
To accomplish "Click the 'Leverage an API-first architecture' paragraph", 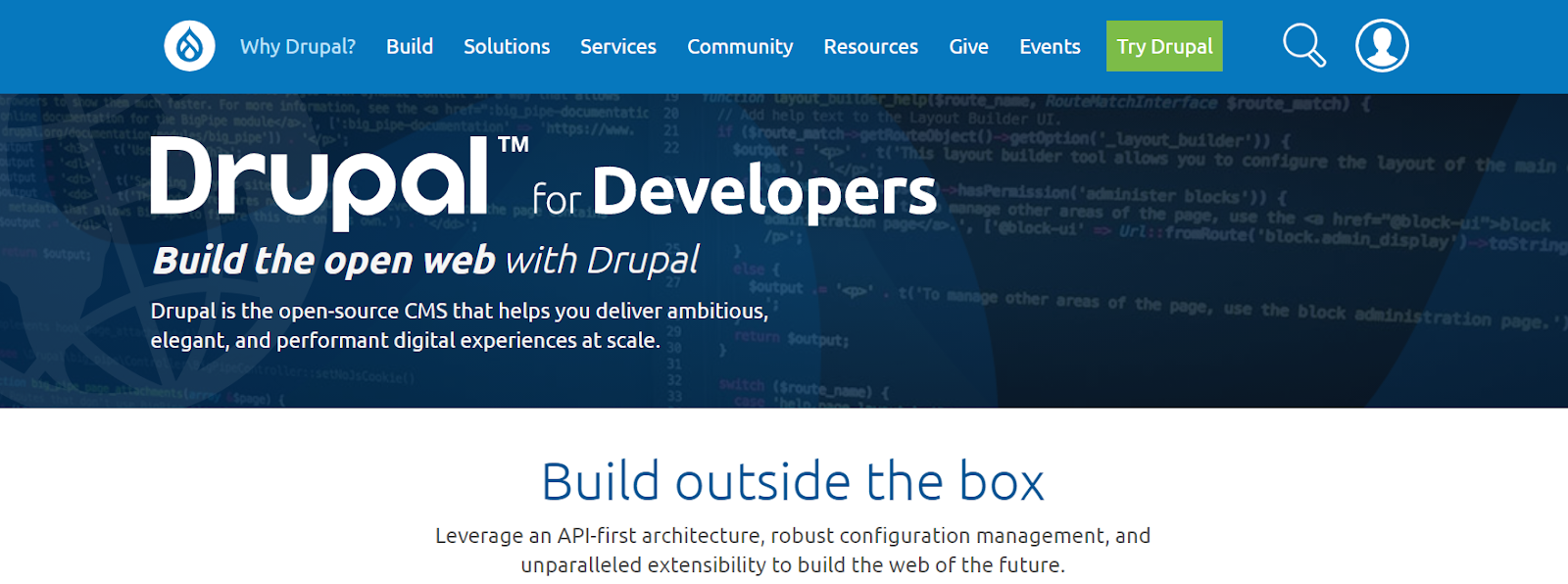I will pyautogui.click(x=793, y=550).
